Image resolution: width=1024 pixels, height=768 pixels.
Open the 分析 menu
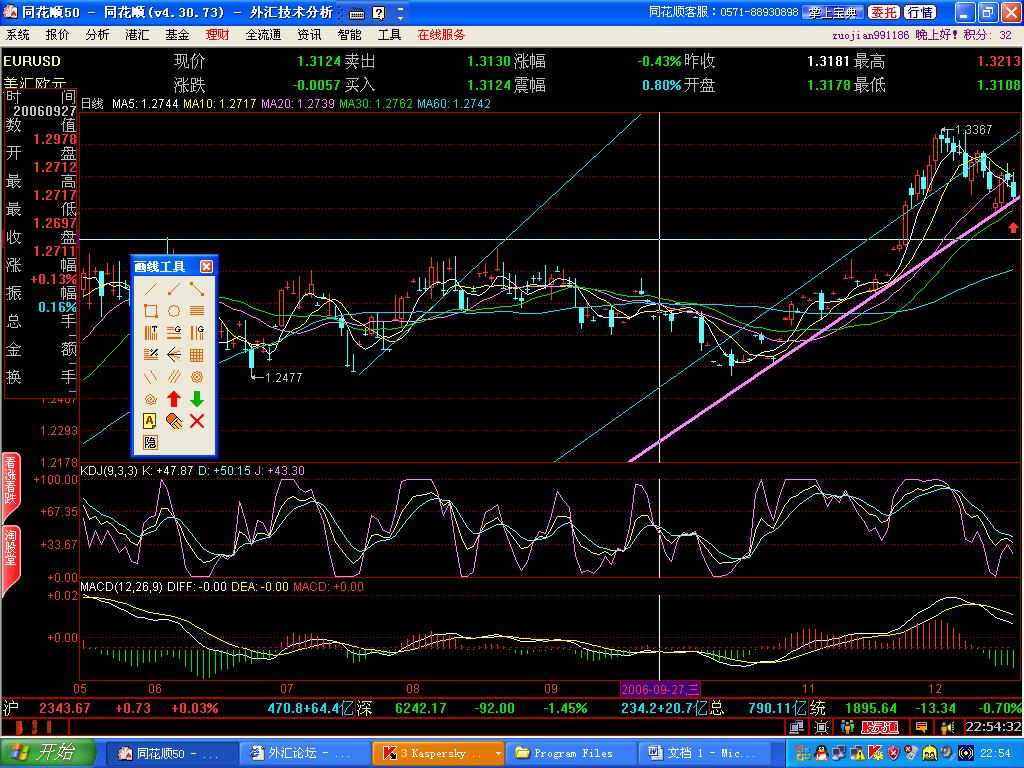pos(97,35)
